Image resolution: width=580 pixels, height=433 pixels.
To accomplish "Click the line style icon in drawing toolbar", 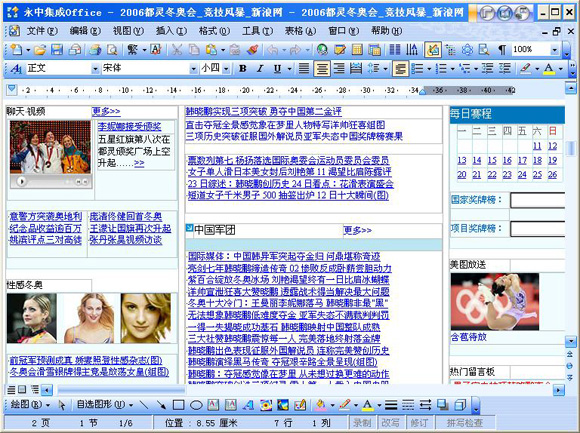I will [x=391, y=405].
